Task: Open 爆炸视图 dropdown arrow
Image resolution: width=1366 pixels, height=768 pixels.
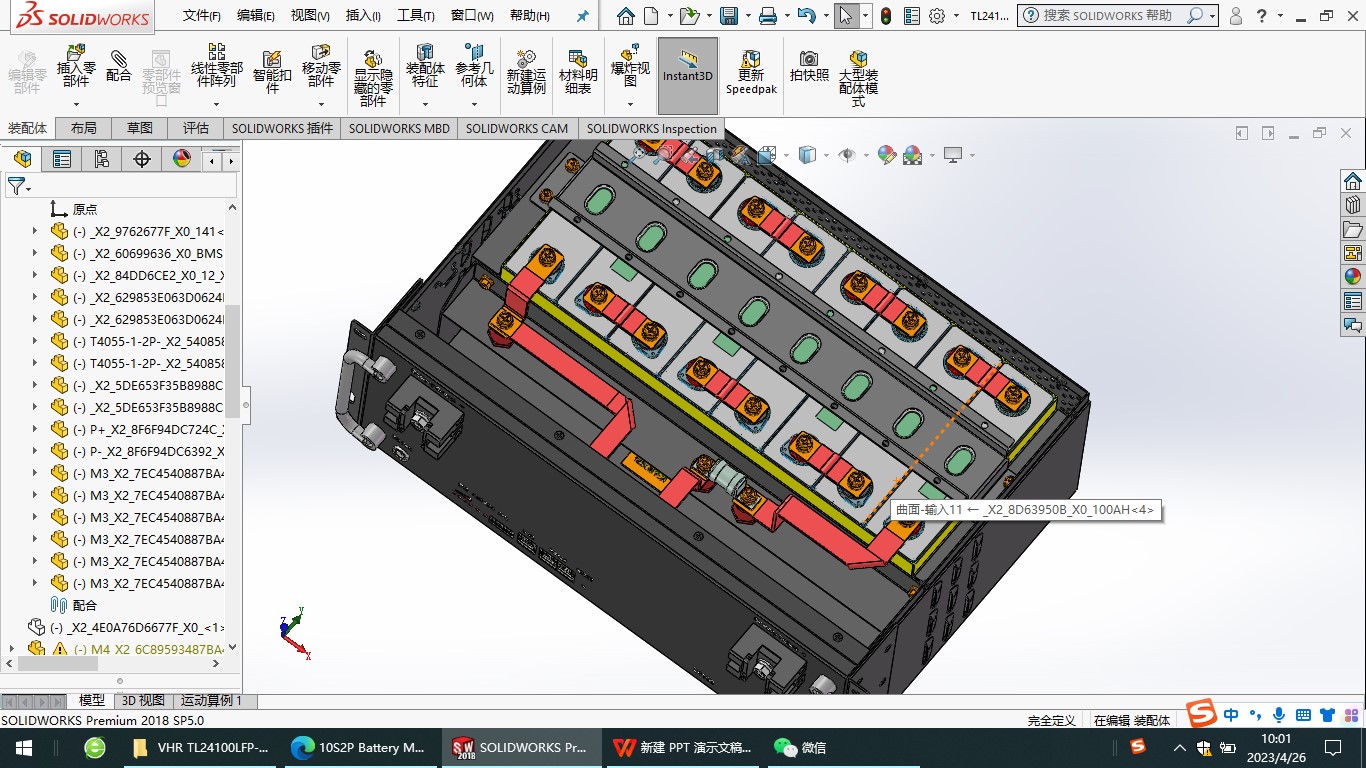Action: click(x=630, y=104)
